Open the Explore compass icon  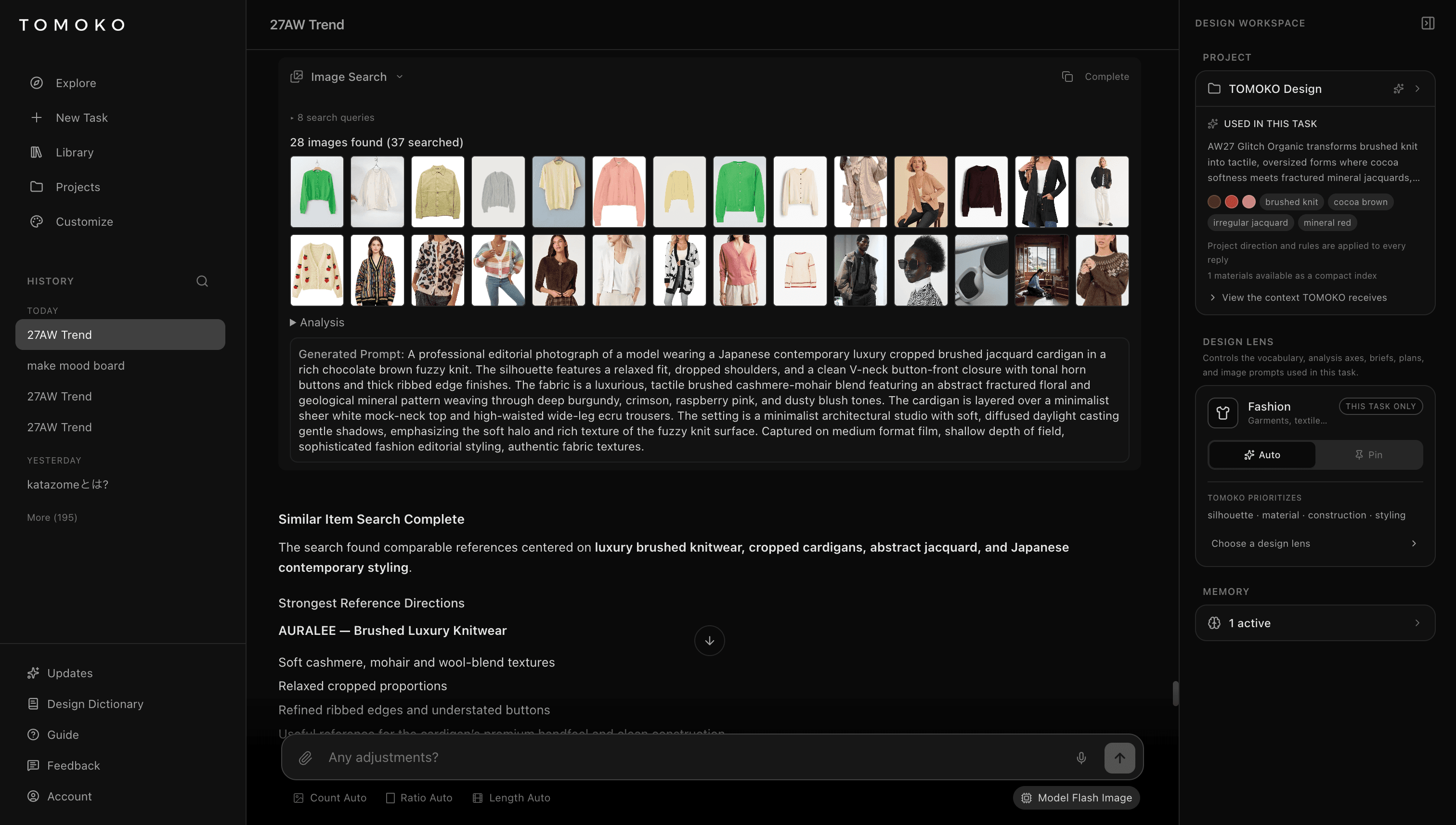click(36, 83)
